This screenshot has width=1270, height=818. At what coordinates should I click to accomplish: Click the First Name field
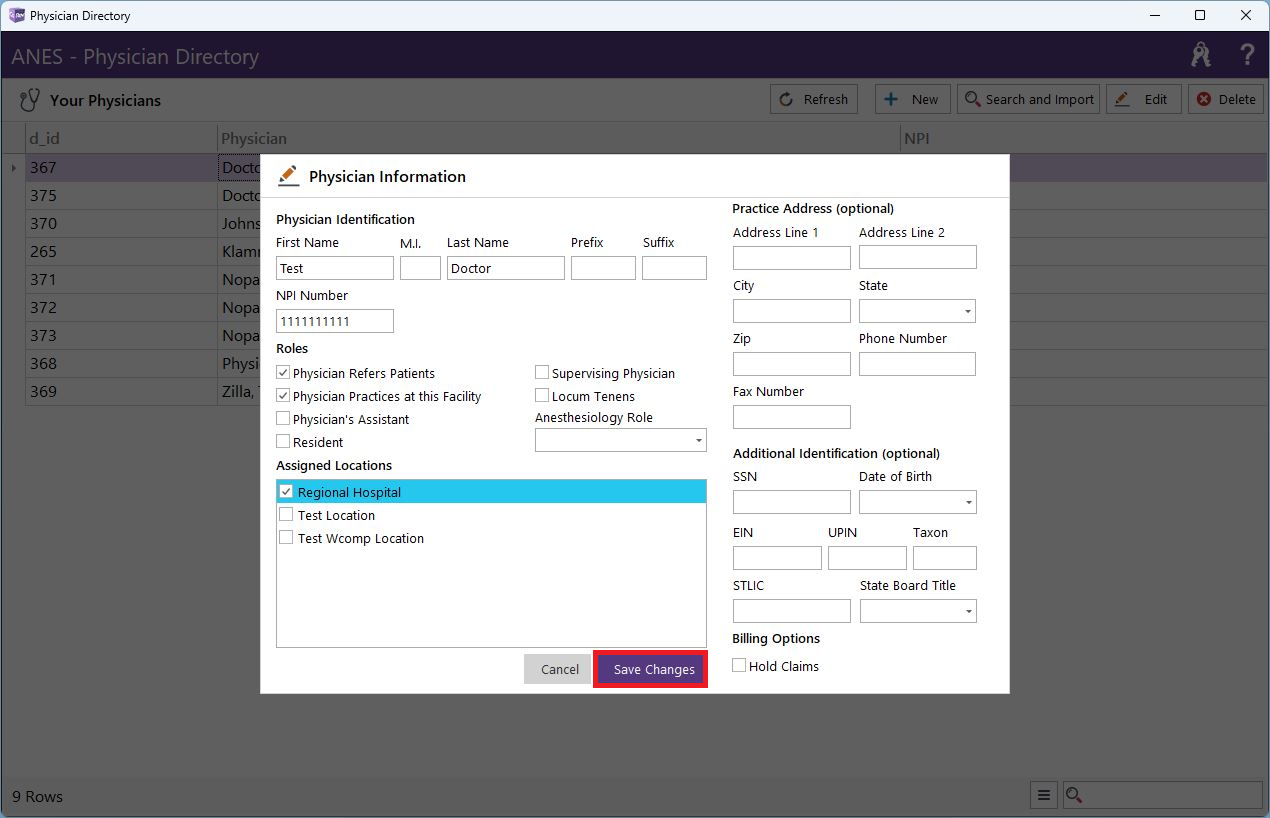pos(335,268)
